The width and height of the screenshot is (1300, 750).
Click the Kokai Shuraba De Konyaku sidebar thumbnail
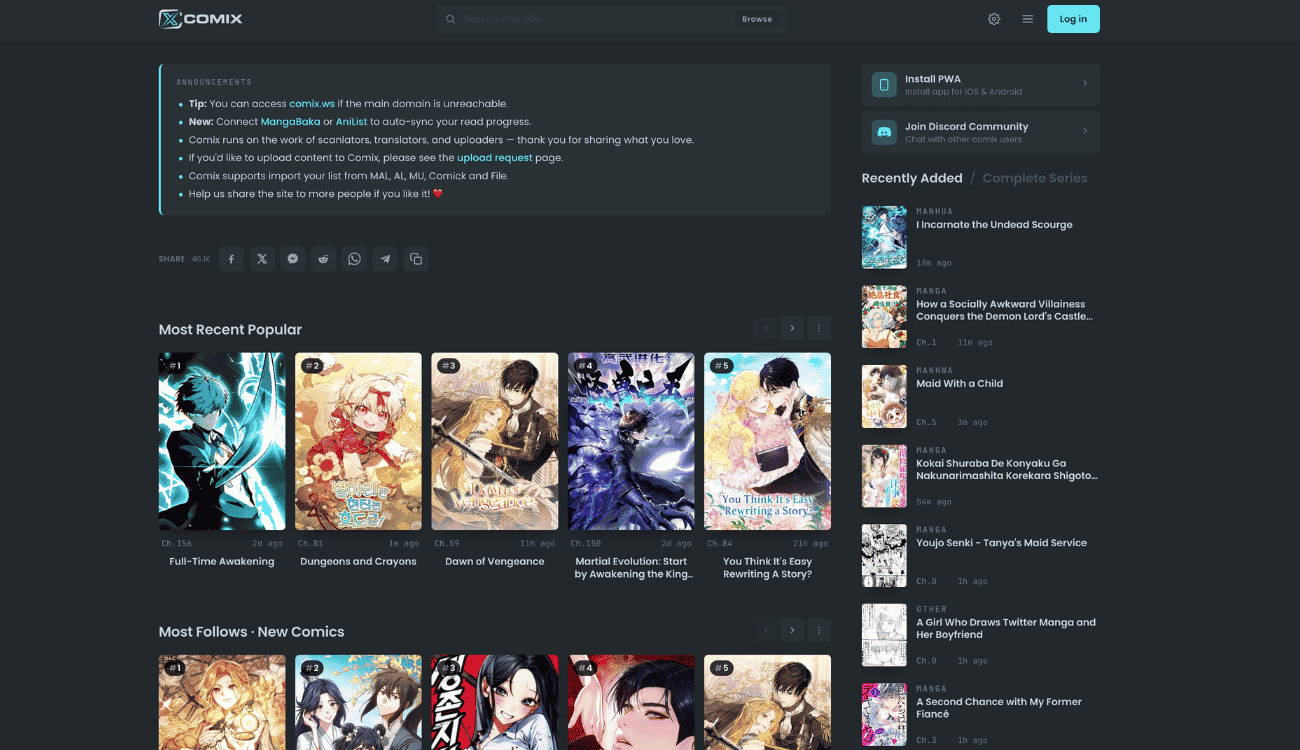884,476
